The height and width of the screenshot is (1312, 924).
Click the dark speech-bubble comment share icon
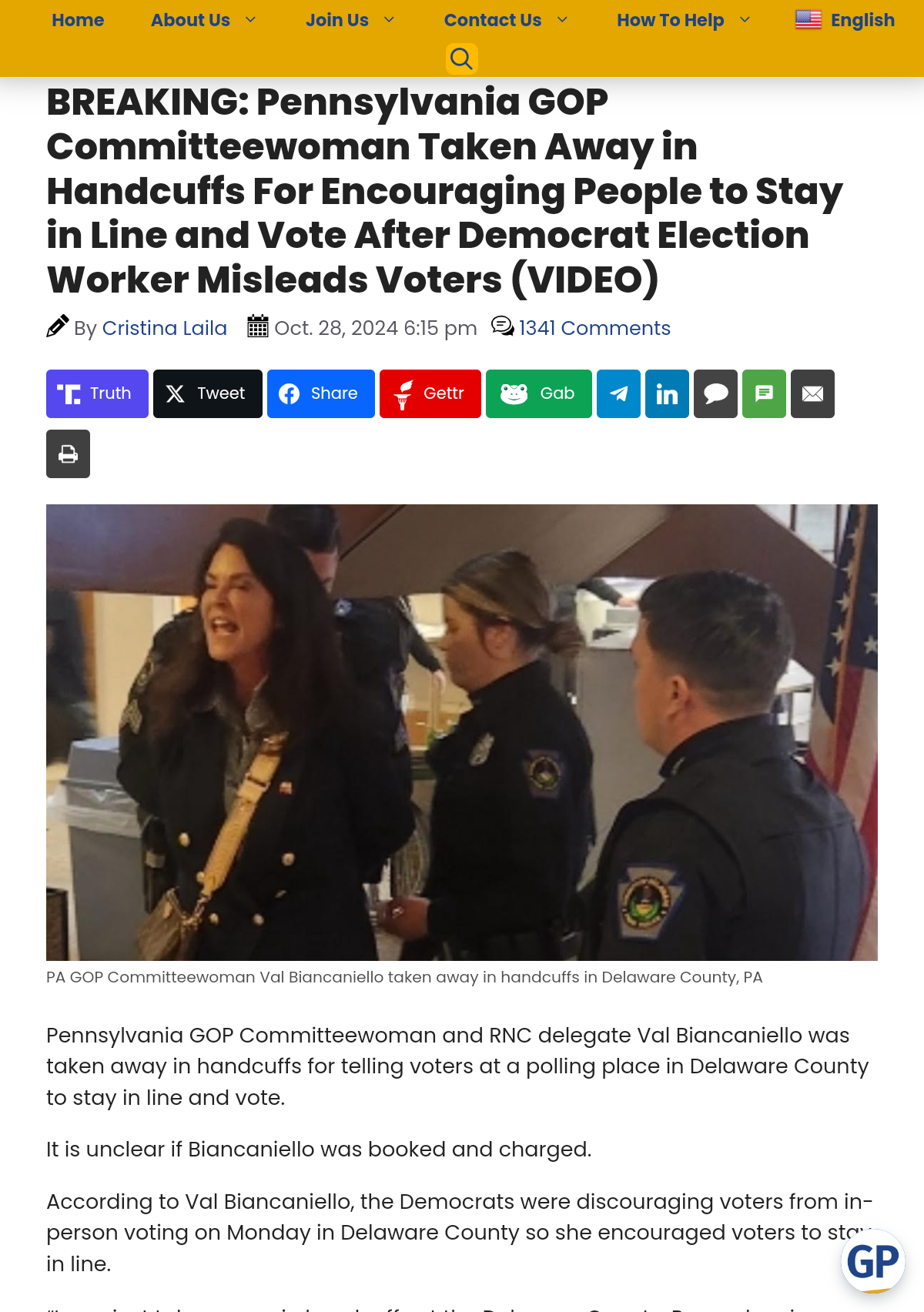pos(715,393)
